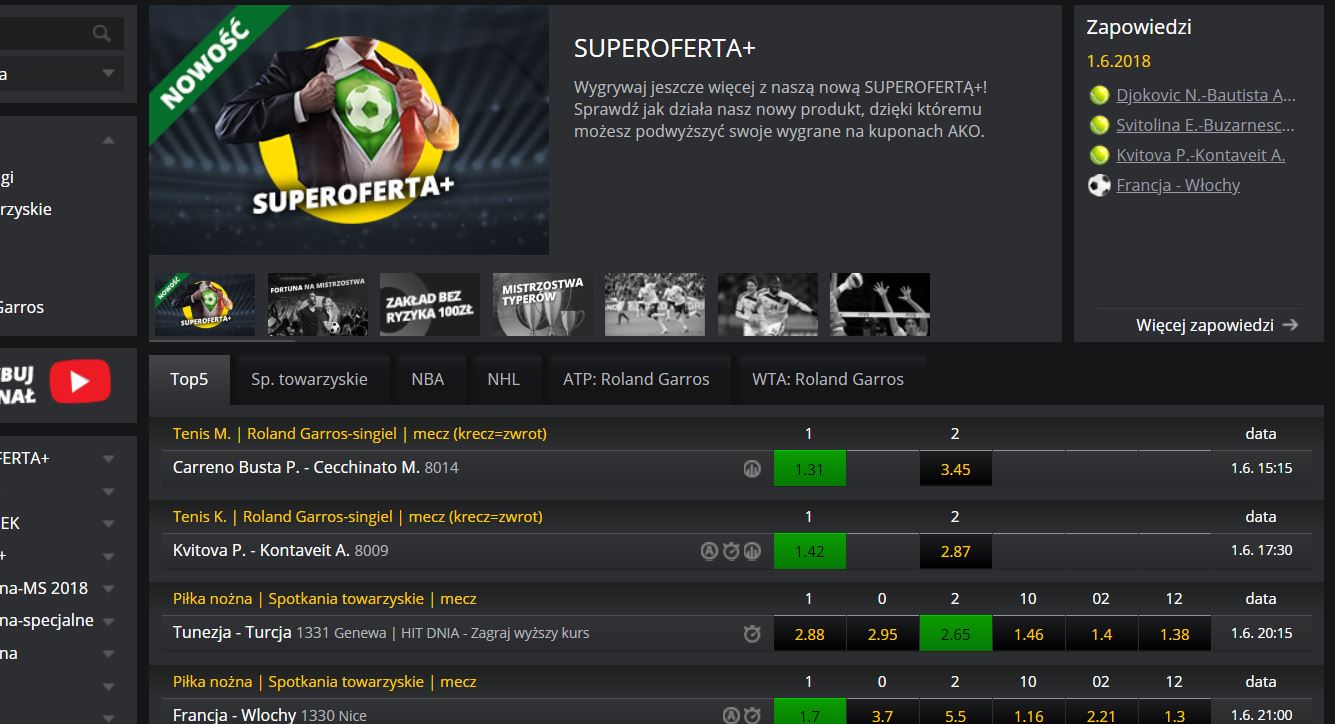Open the Mistrzostwa Typerów banner thumbnail
The height and width of the screenshot is (724, 1335).
[543, 304]
